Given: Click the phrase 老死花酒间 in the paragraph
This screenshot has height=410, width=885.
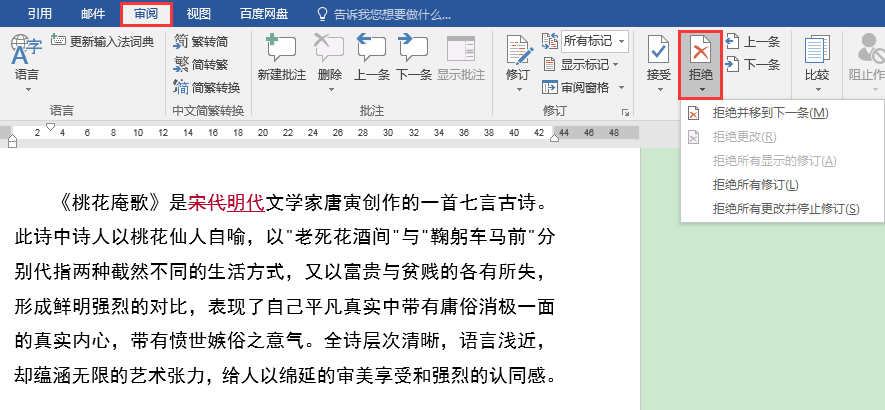Looking at the screenshot, I should (x=344, y=238).
